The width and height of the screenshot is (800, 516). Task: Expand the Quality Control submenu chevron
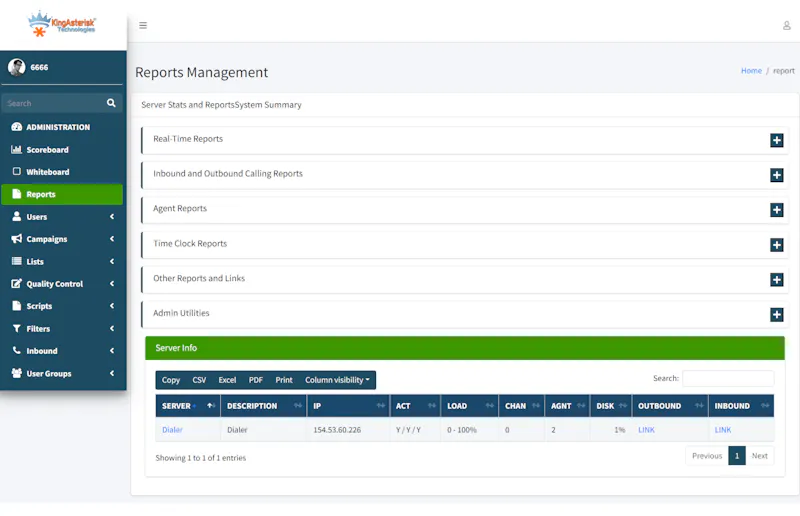(112, 283)
